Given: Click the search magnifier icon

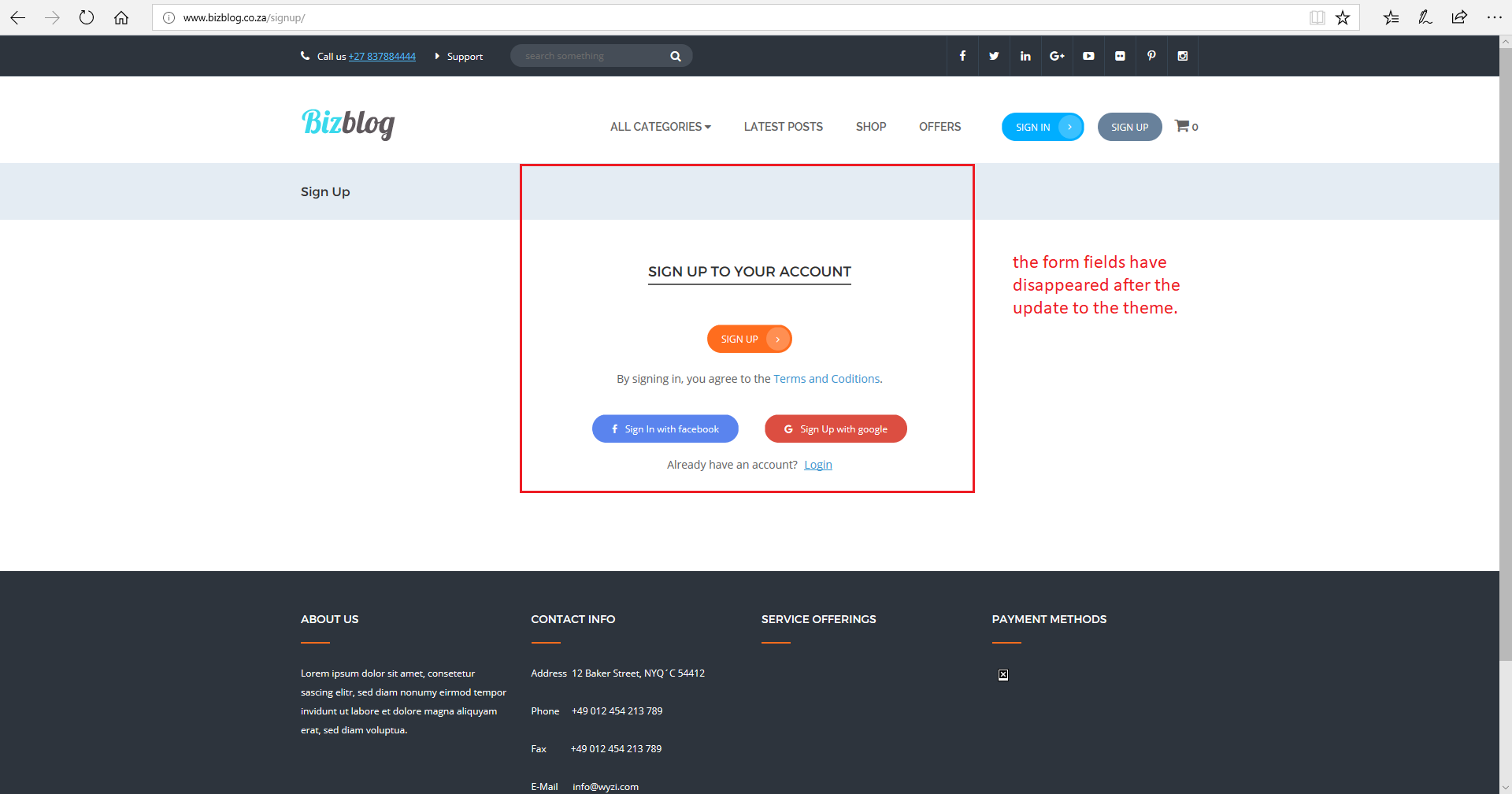Looking at the screenshot, I should click(x=676, y=55).
